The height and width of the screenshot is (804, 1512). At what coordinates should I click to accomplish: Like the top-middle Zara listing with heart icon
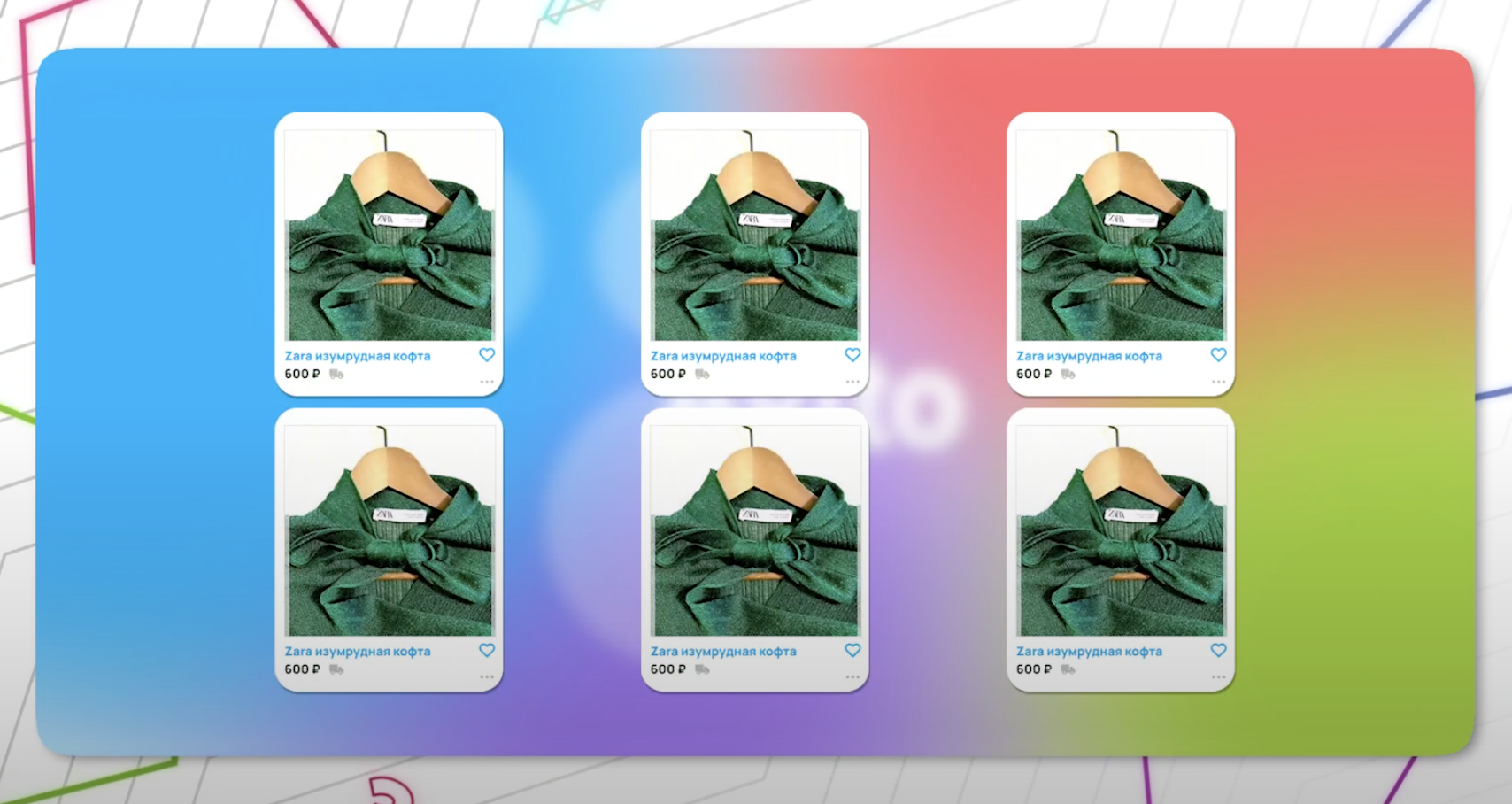[x=852, y=355]
